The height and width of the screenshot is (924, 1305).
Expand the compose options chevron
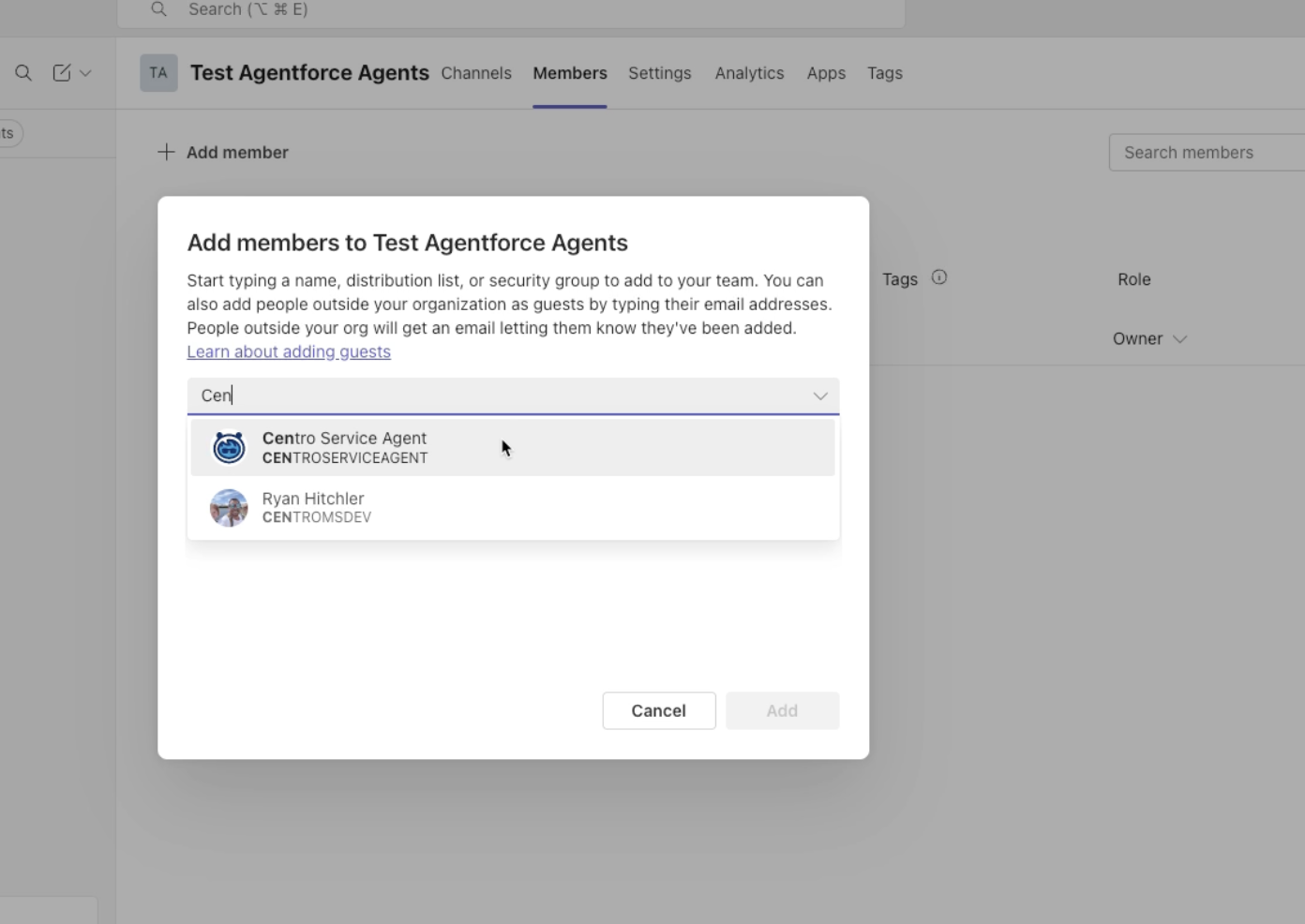tap(85, 73)
